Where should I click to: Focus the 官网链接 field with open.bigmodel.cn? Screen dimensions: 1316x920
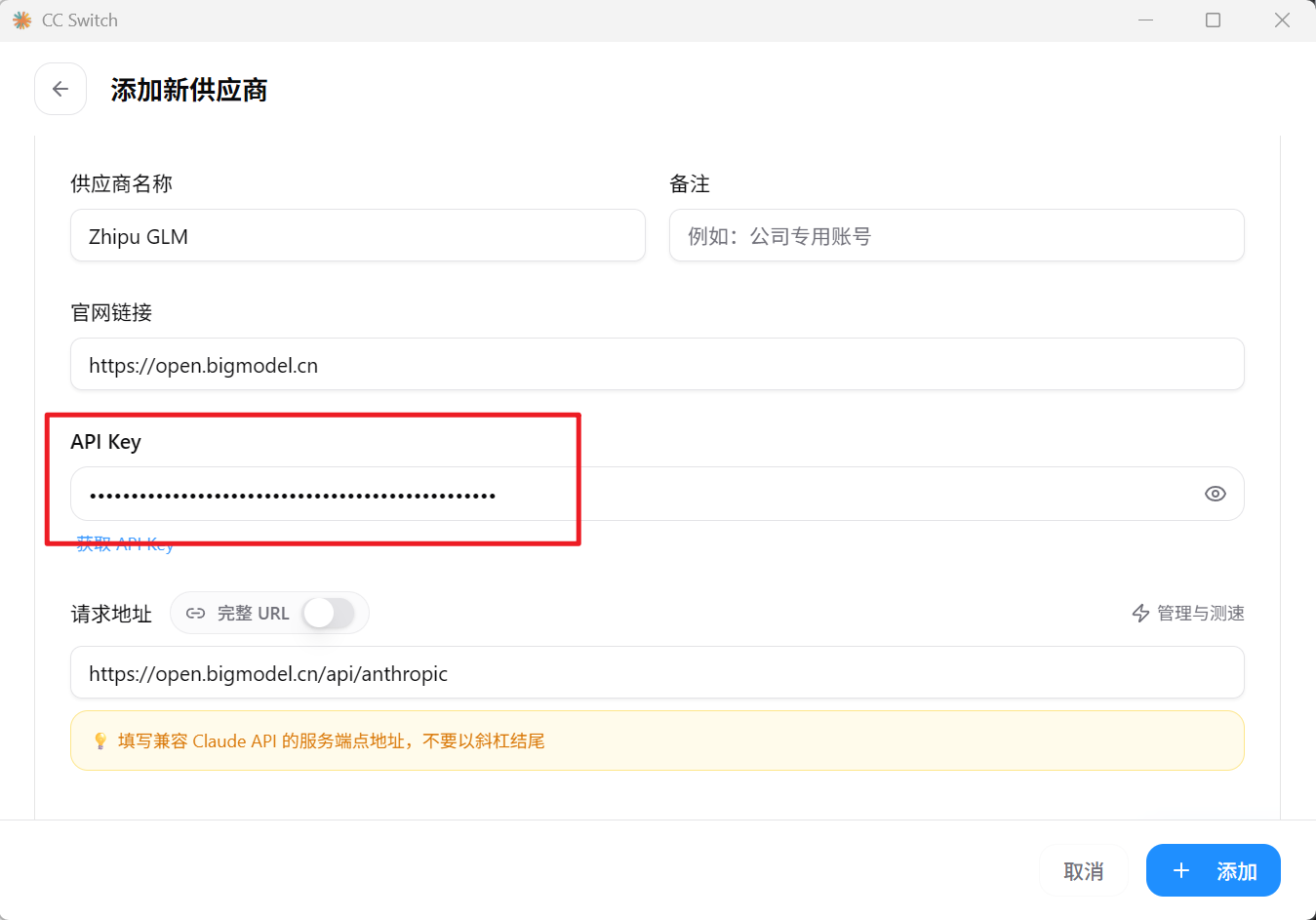pyautogui.click(x=658, y=364)
